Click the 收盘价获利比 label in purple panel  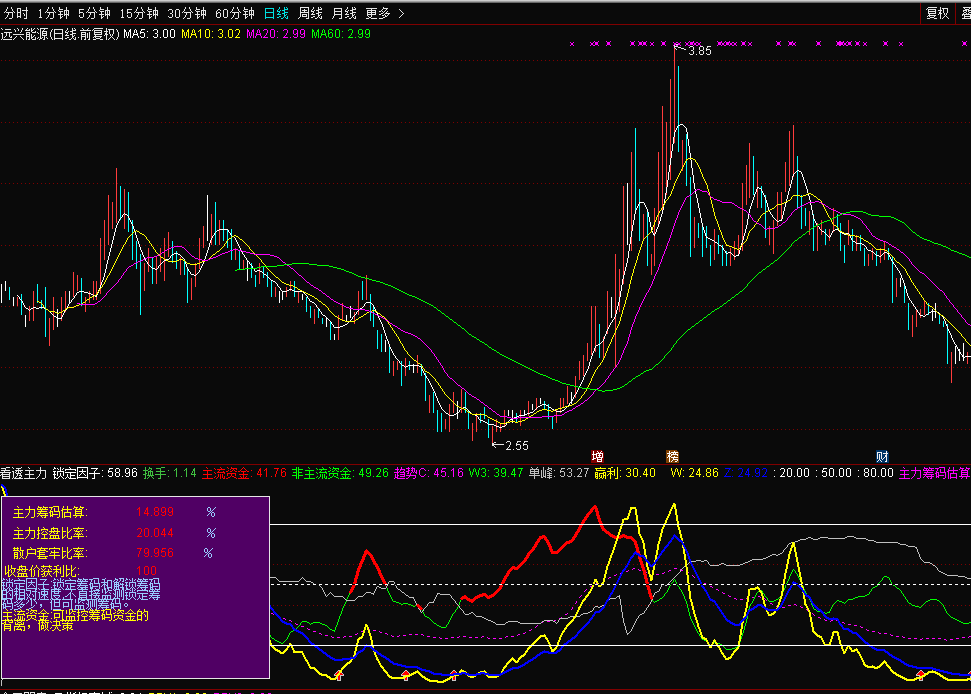(42, 571)
